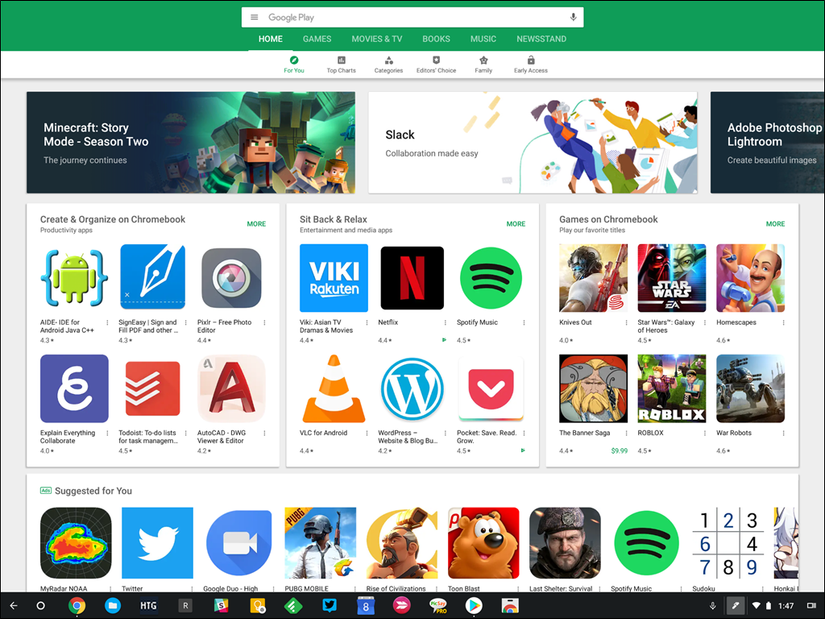The width and height of the screenshot is (825, 619).
Task: Open overflow menu for SignEasy app
Action: 186,323
